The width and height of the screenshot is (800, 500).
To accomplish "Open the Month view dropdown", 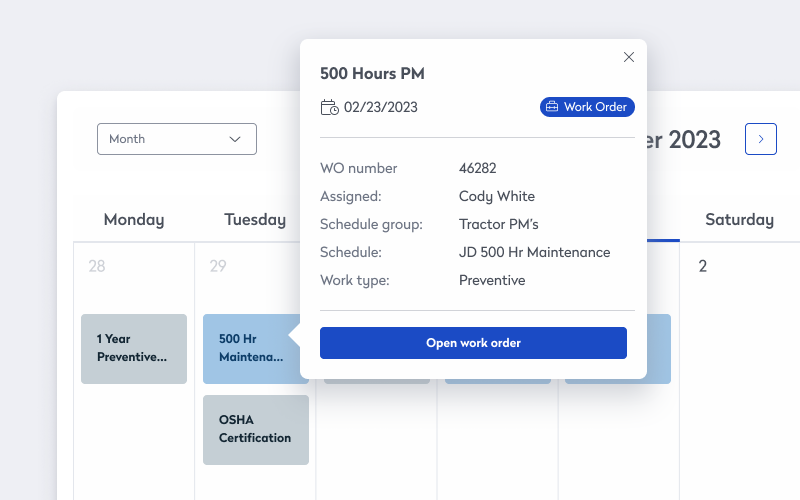I will (177, 139).
